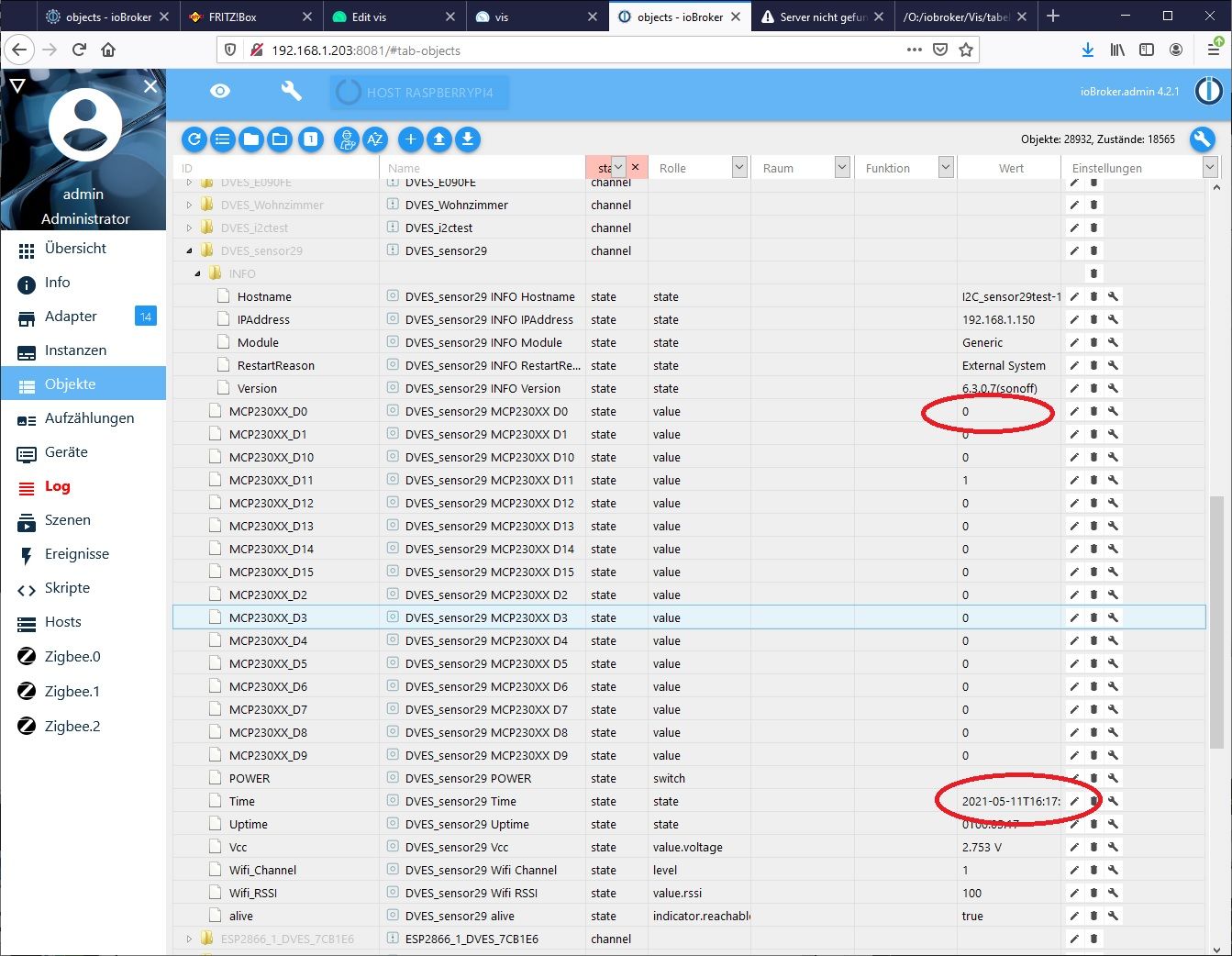Clear the type filter with the X button
Viewport: 1232px width, 956px height.
[635, 167]
